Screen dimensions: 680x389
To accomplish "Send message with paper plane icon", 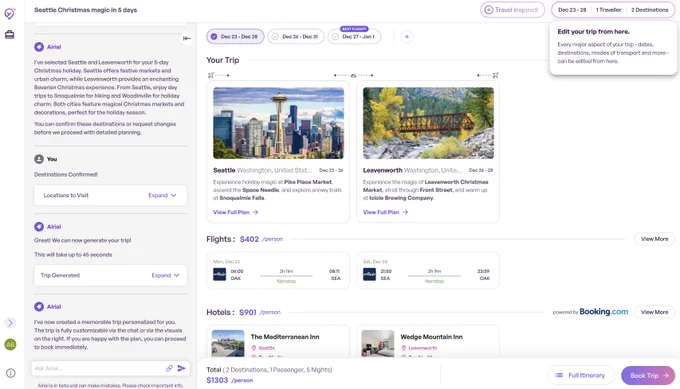I will point(182,368).
